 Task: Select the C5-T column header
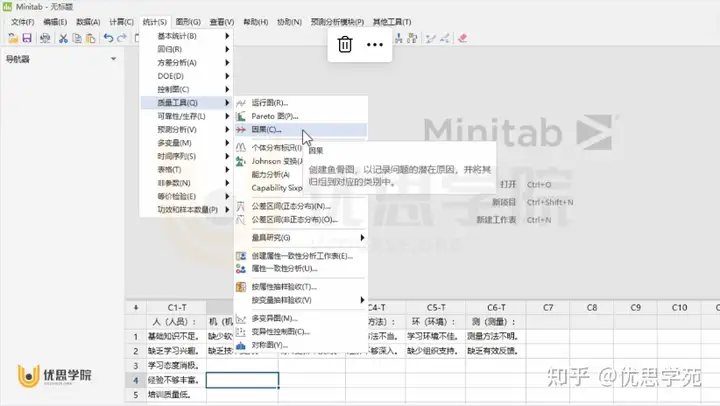(436, 308)
